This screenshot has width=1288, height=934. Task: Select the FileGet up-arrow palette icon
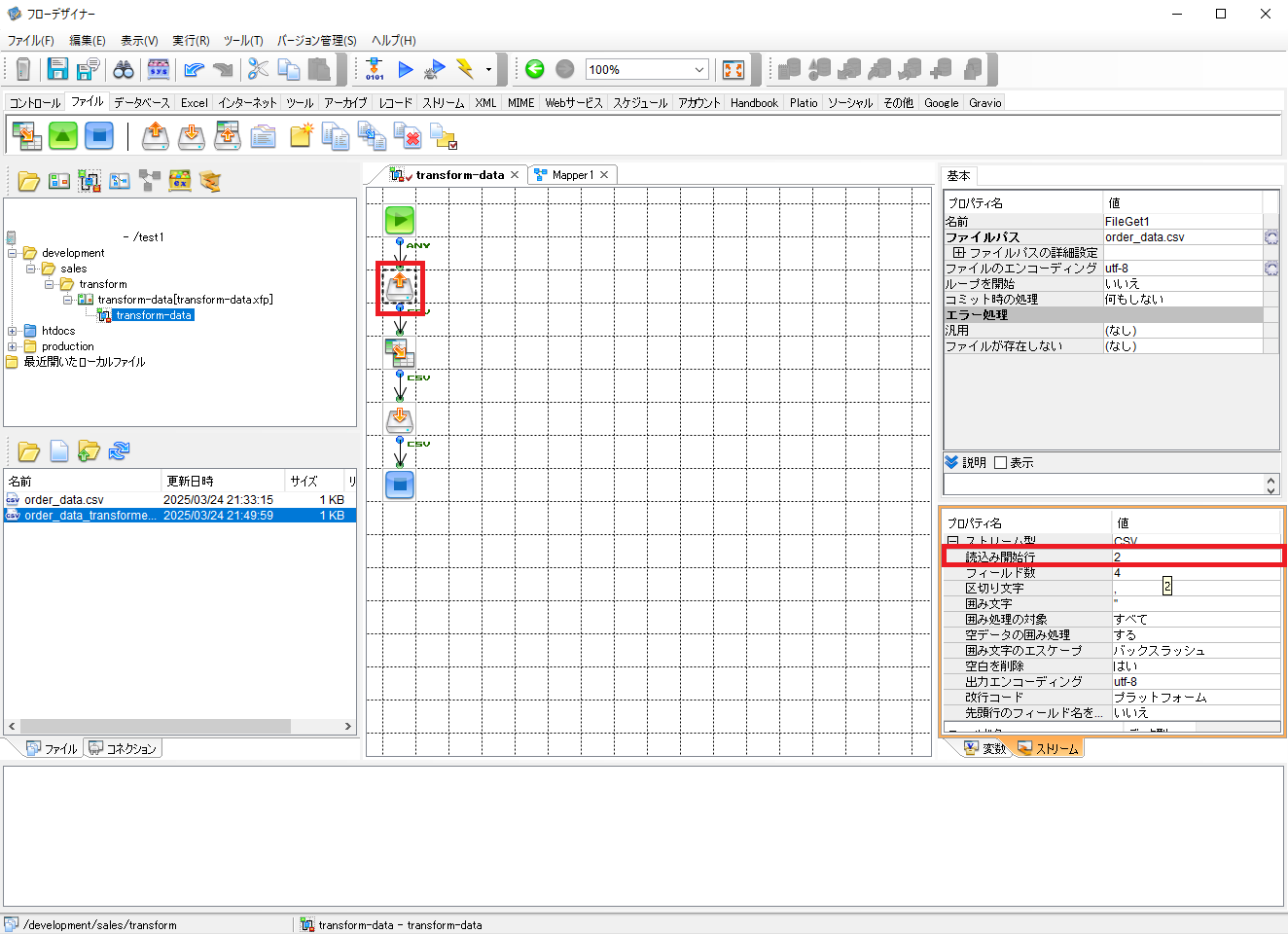[x=155, y=135]
